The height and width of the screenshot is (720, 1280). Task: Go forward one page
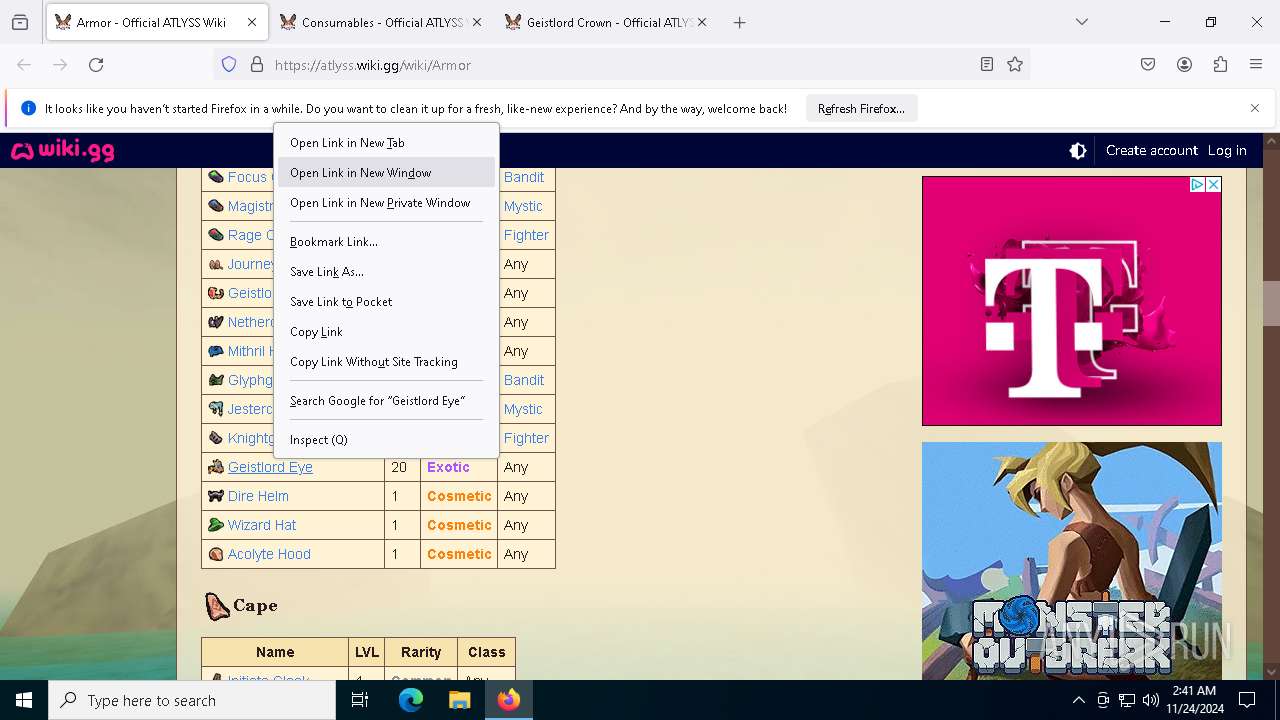pos(60,65)
